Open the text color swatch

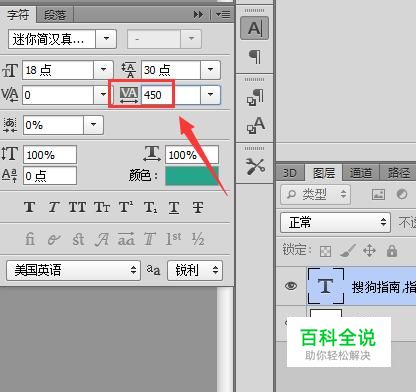[x=192, y=176]
